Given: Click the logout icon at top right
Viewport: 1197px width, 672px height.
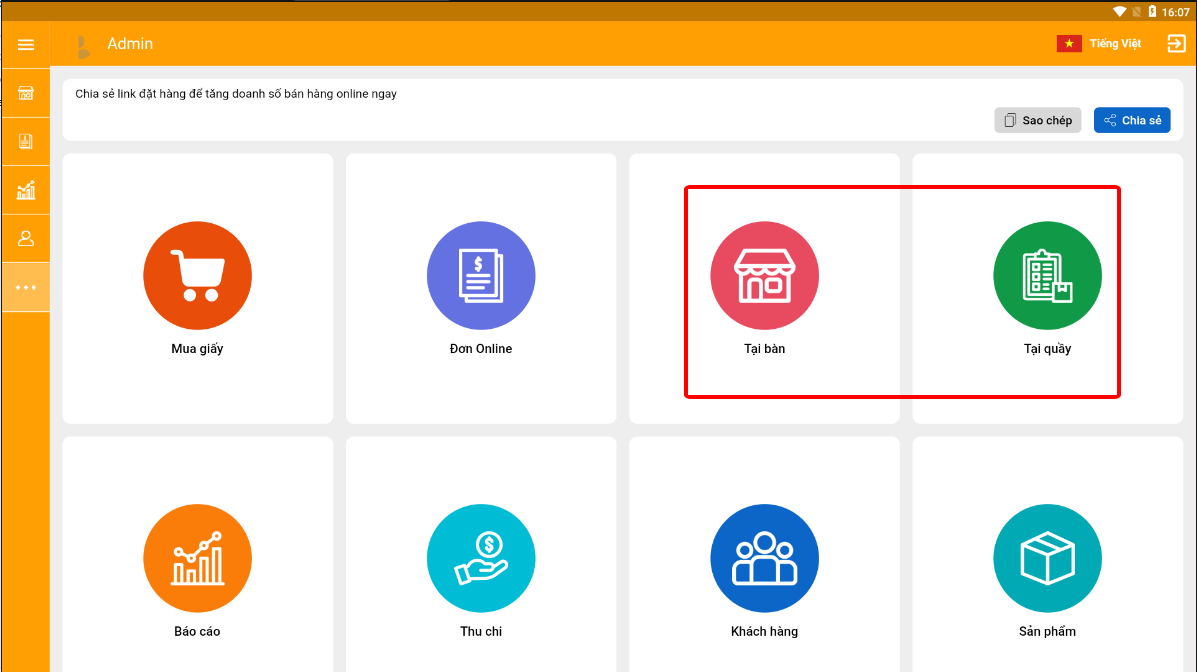Looking at the screenshot, I should (x=1176, y=44).
